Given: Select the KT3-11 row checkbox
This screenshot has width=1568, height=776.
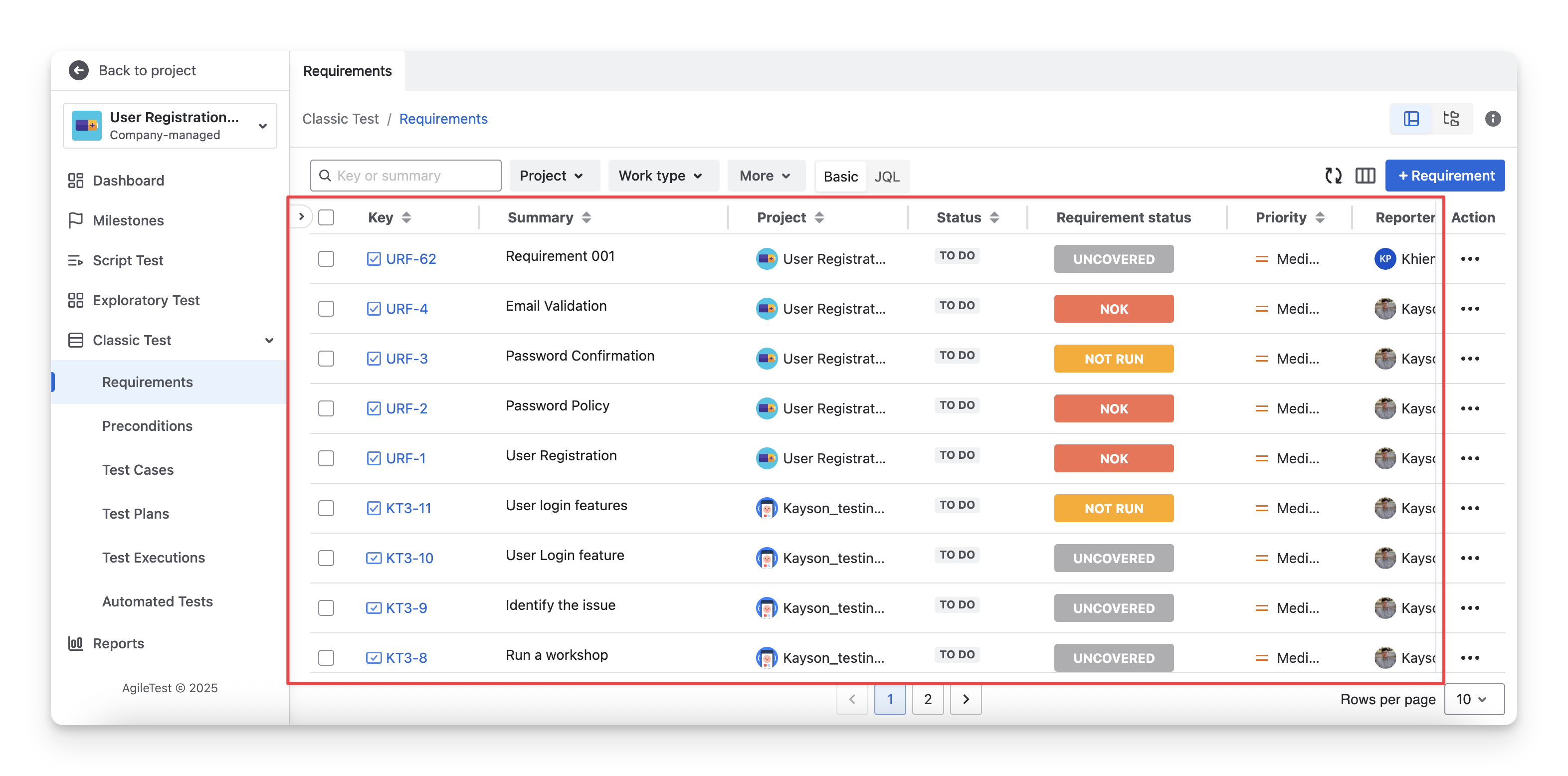Looking at the screenshot, I should coord(326,508).
